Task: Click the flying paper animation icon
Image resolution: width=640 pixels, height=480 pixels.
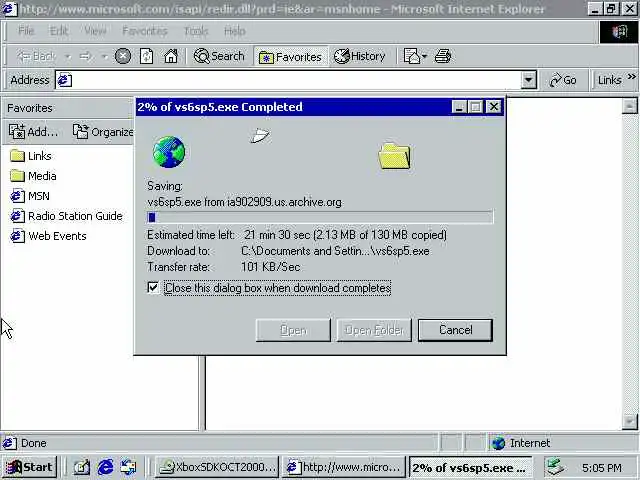Action: 260,135
